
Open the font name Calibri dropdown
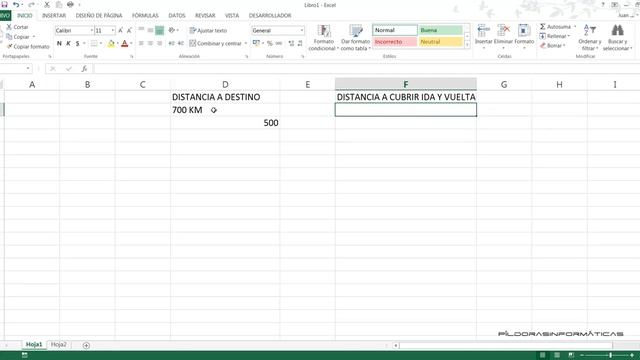[x=91, y=31]
